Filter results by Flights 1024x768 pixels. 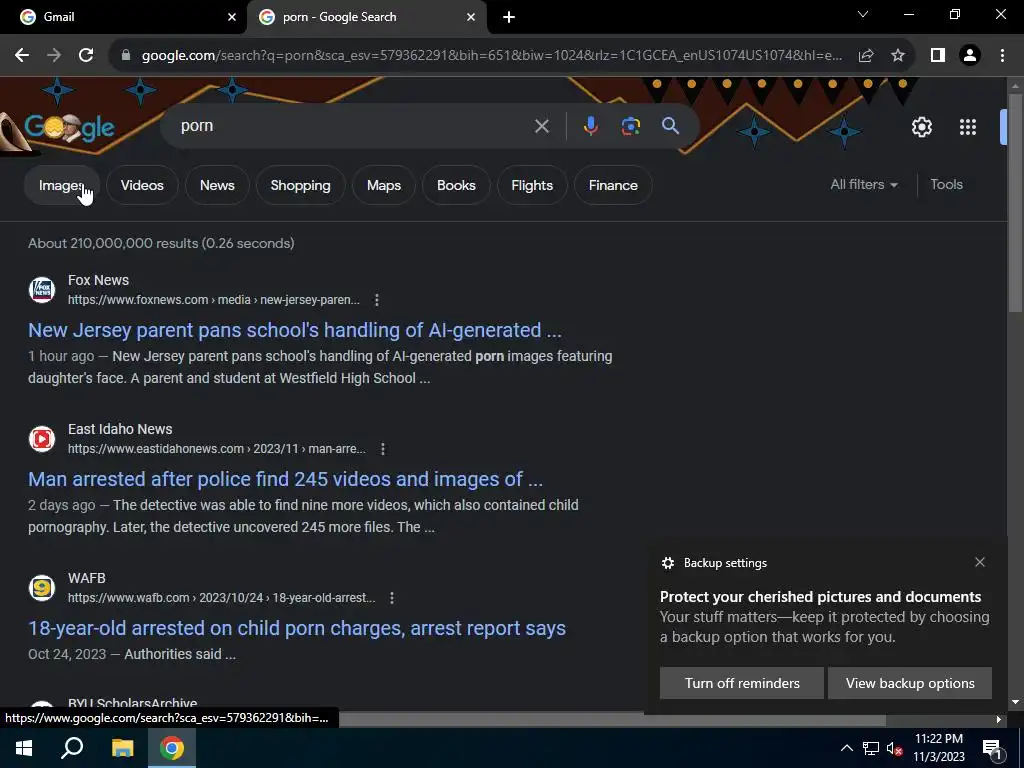click(x=532, y=185)
